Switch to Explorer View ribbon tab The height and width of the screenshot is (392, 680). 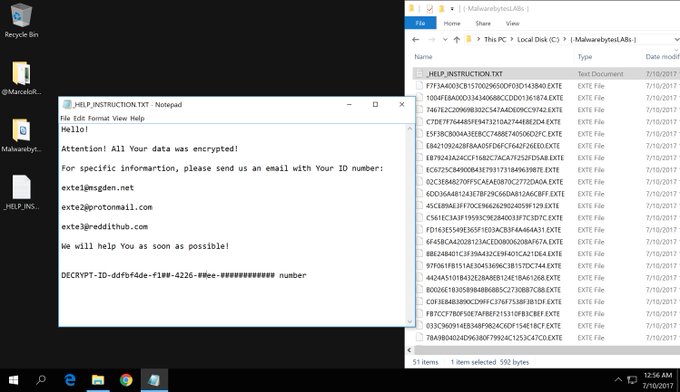point(512,23)
